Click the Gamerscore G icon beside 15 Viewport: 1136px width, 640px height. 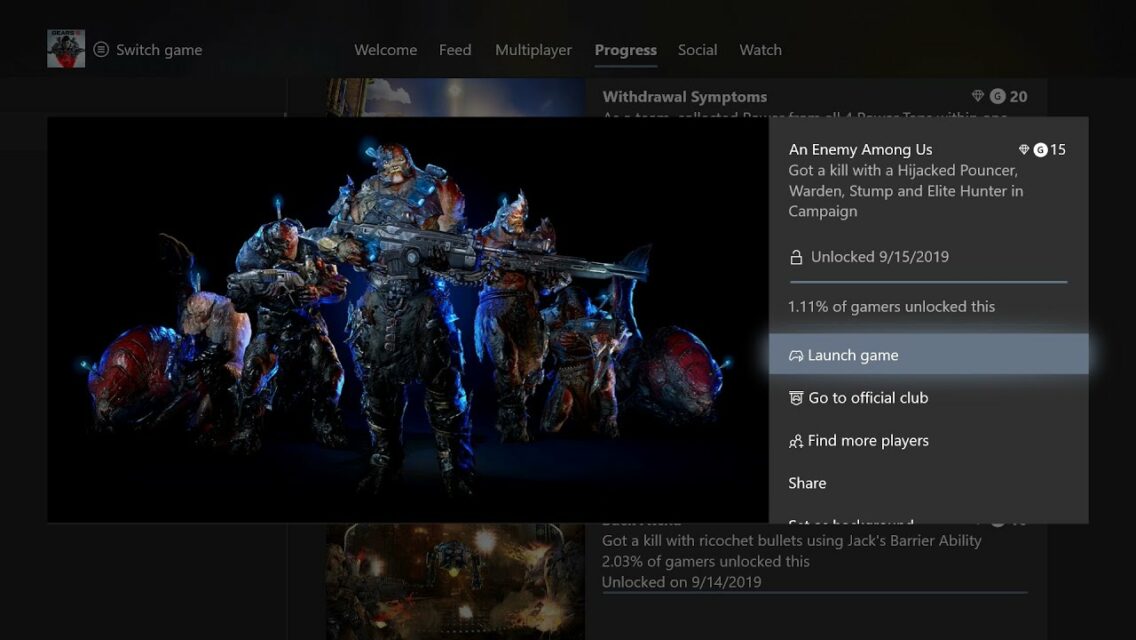[1040, 150]
